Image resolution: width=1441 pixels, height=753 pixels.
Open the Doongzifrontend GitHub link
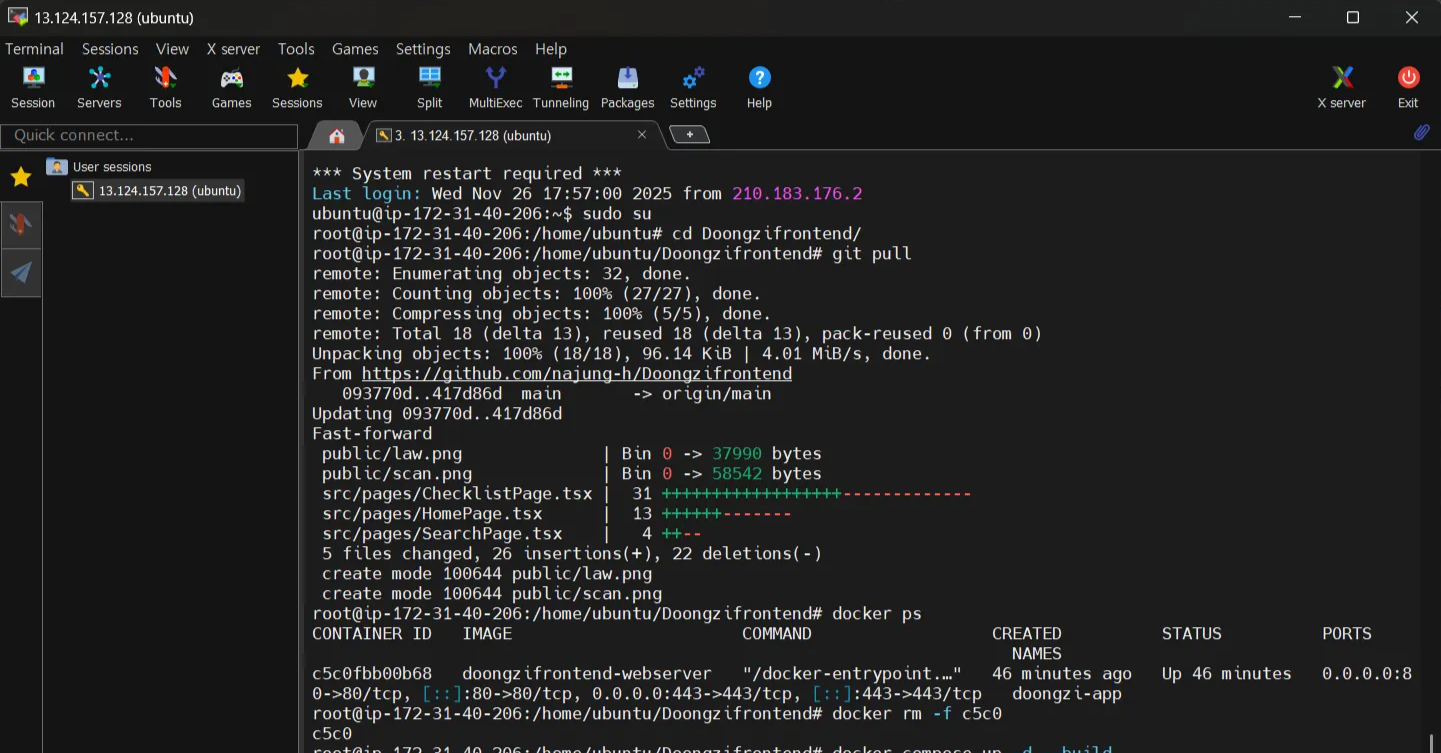tap(576, 373)
